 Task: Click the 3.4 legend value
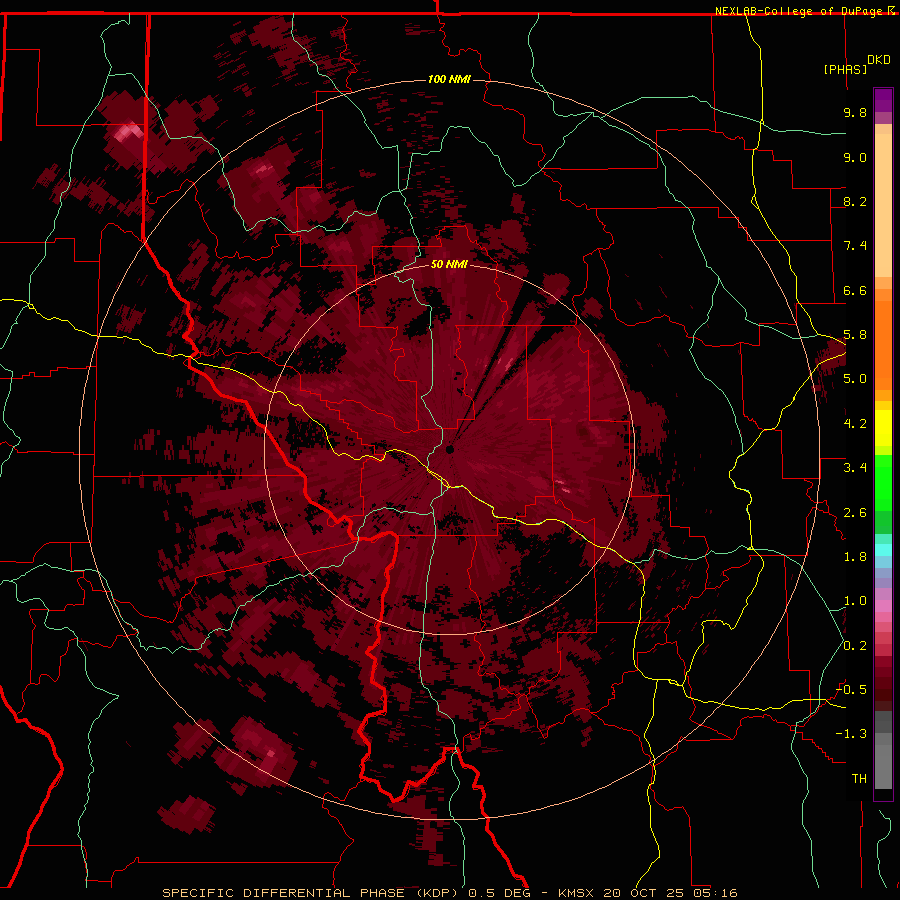(x=855, y=468)
